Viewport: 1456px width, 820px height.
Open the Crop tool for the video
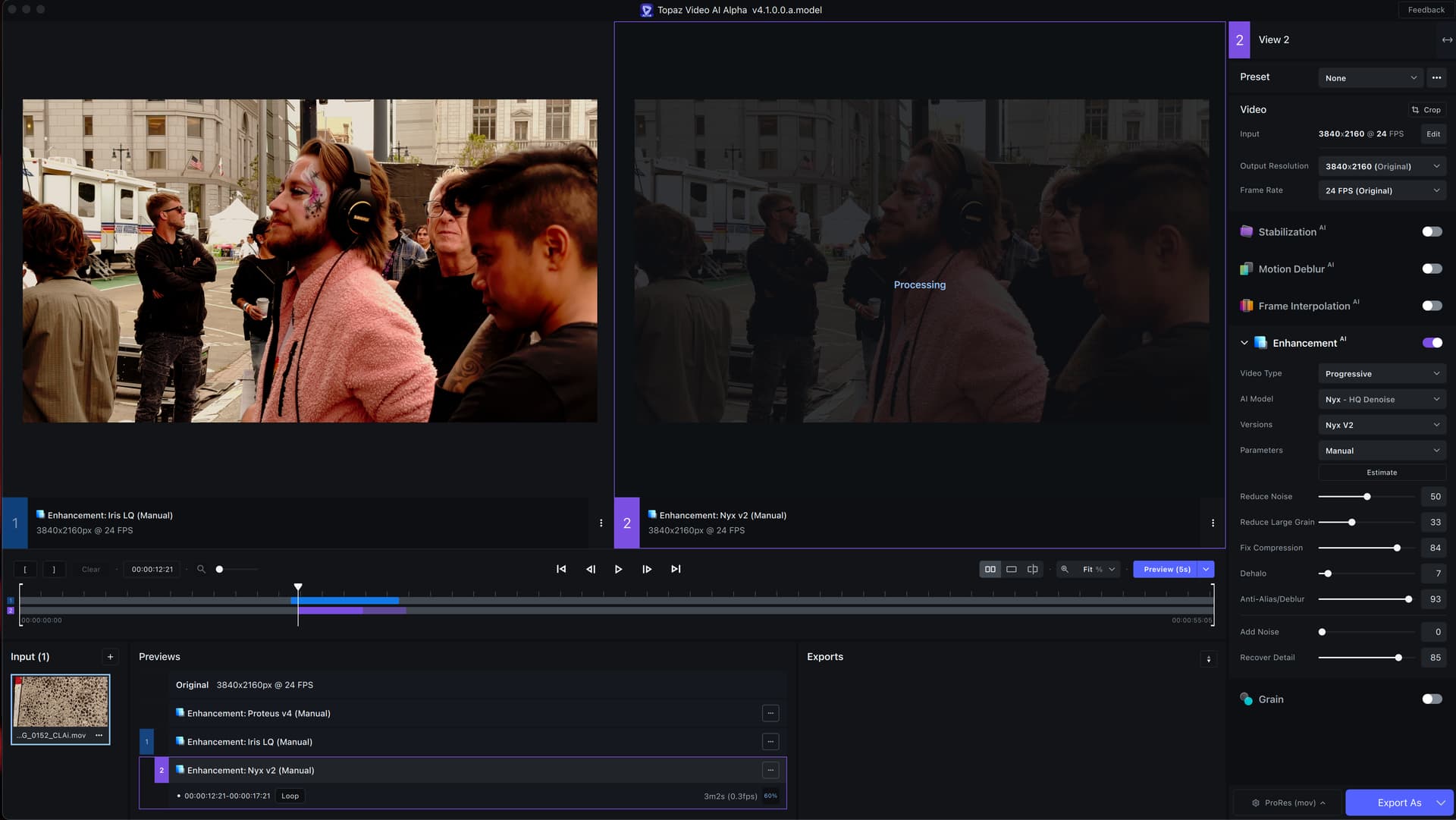click(x=1426, y=109)
